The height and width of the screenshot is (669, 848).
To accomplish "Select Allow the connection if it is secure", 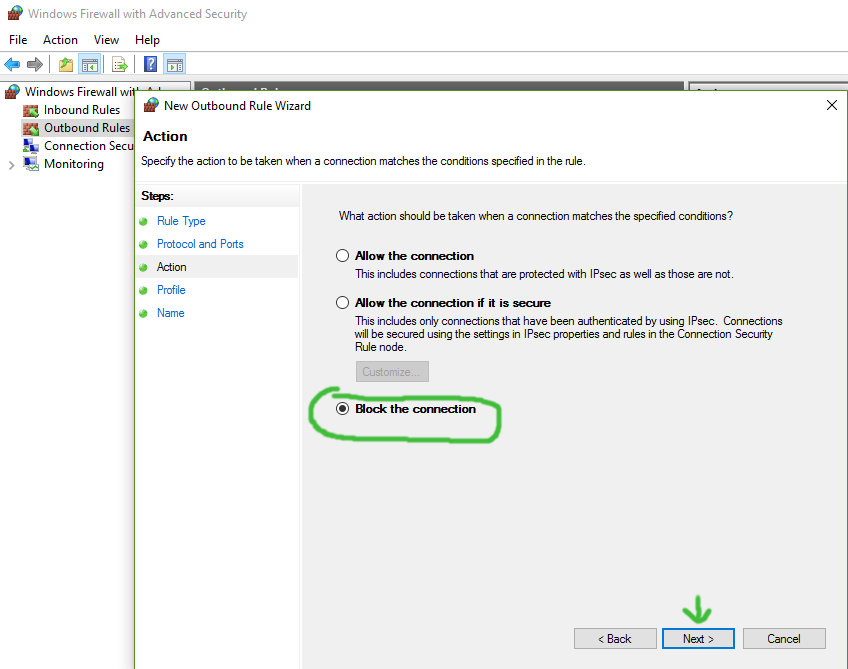I will click(342, 302).
